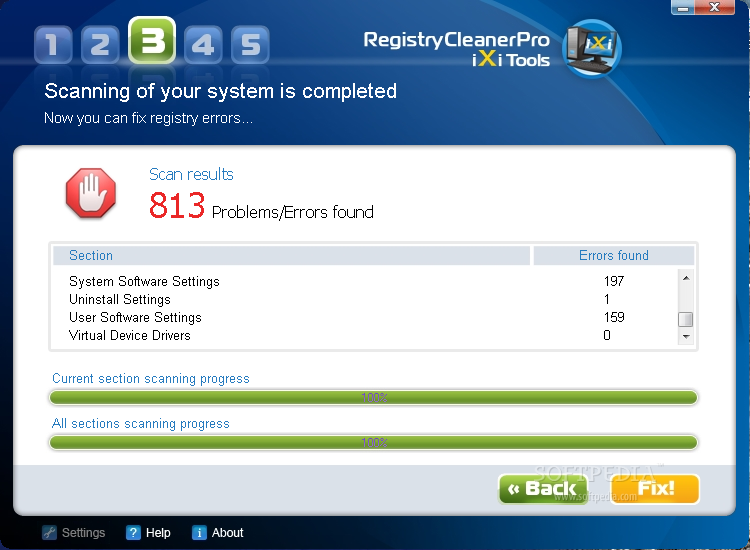Select the highlighted green step 3 icon

(152, 40)
